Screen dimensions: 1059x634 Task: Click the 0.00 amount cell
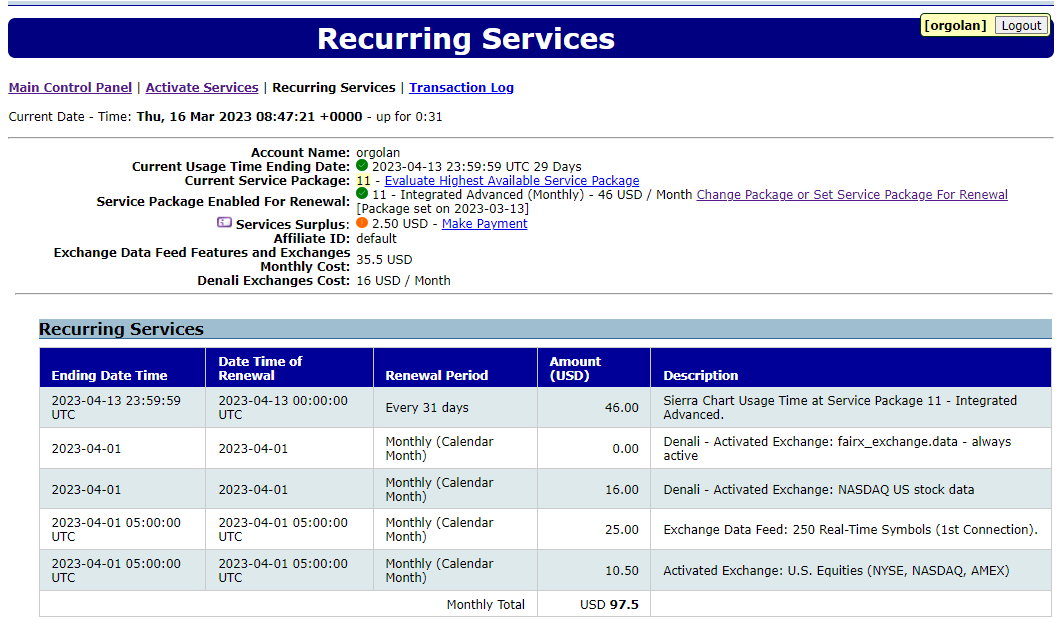594,448
